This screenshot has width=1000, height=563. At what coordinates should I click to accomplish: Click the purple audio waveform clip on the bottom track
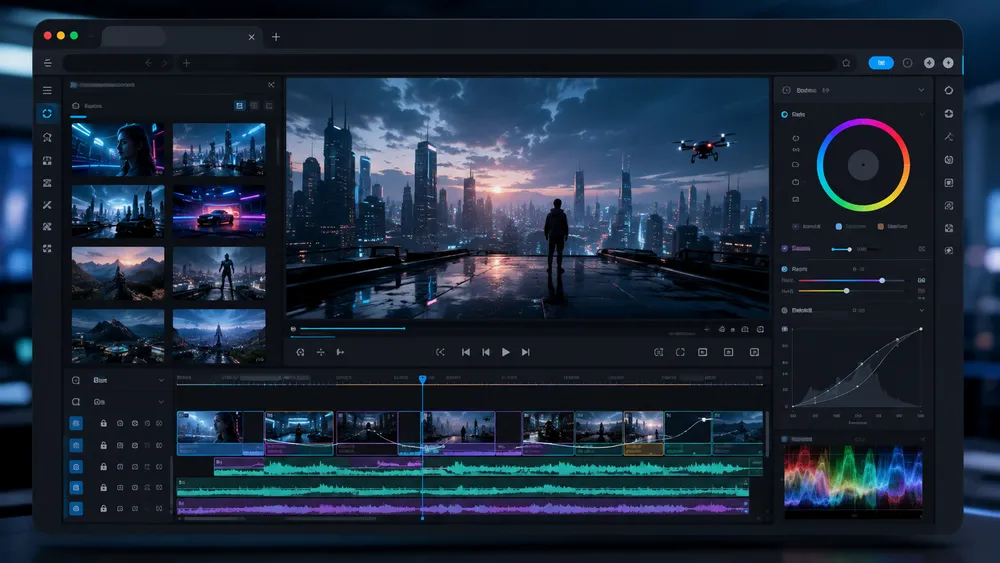(x=462, y=508)
